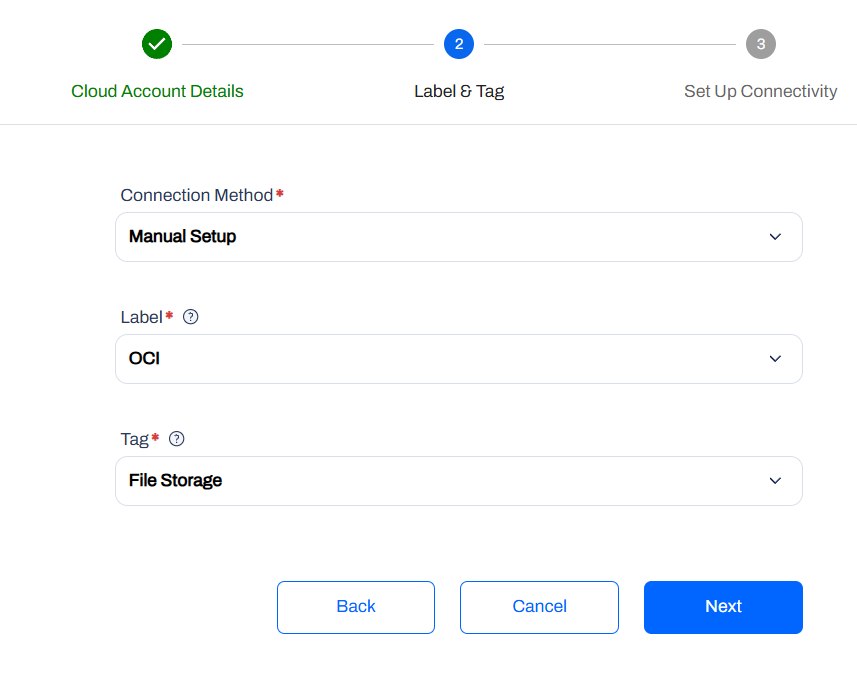Click the chevron arrow in OCI field

775,359
